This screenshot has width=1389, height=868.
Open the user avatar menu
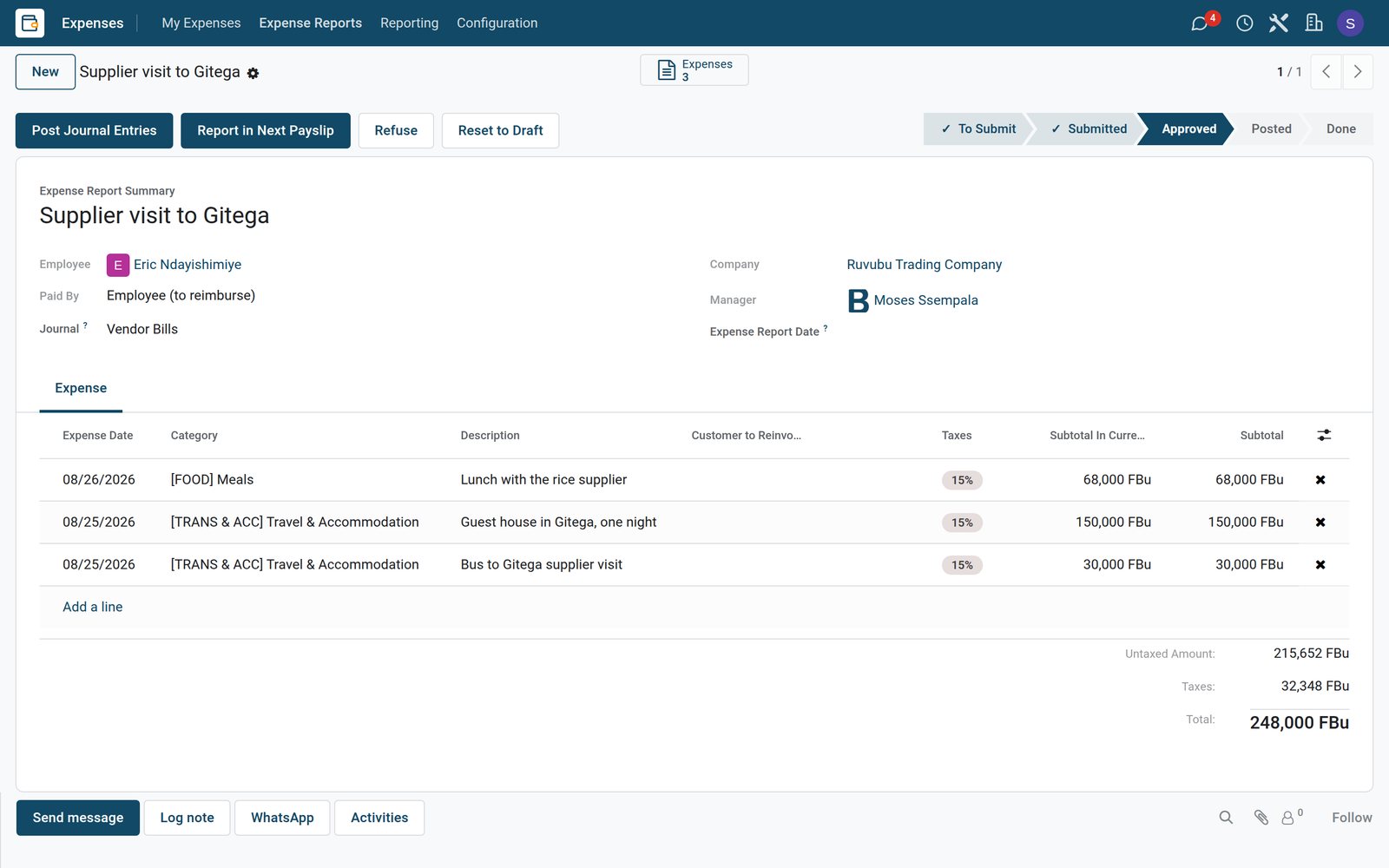1350,23
